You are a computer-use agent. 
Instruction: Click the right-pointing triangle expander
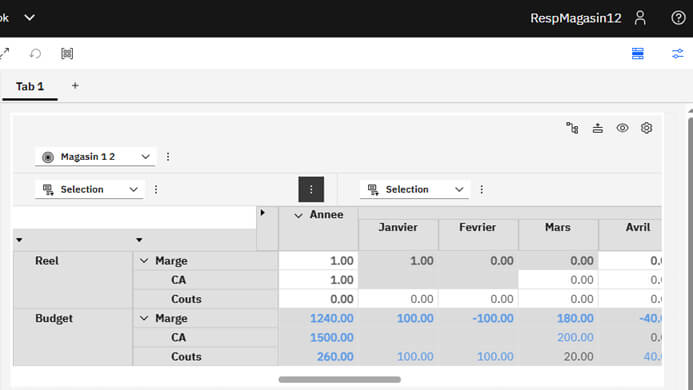263,213
